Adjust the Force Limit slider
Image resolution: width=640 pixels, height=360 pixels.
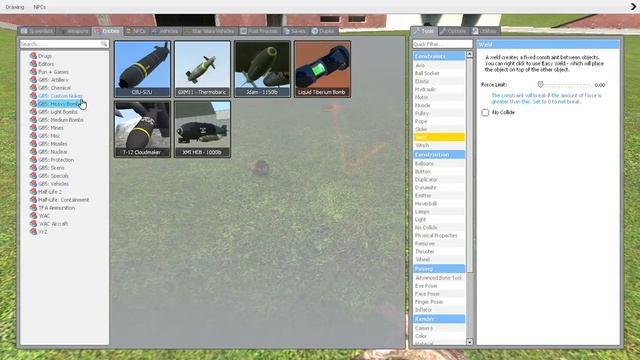click(540, 84)
